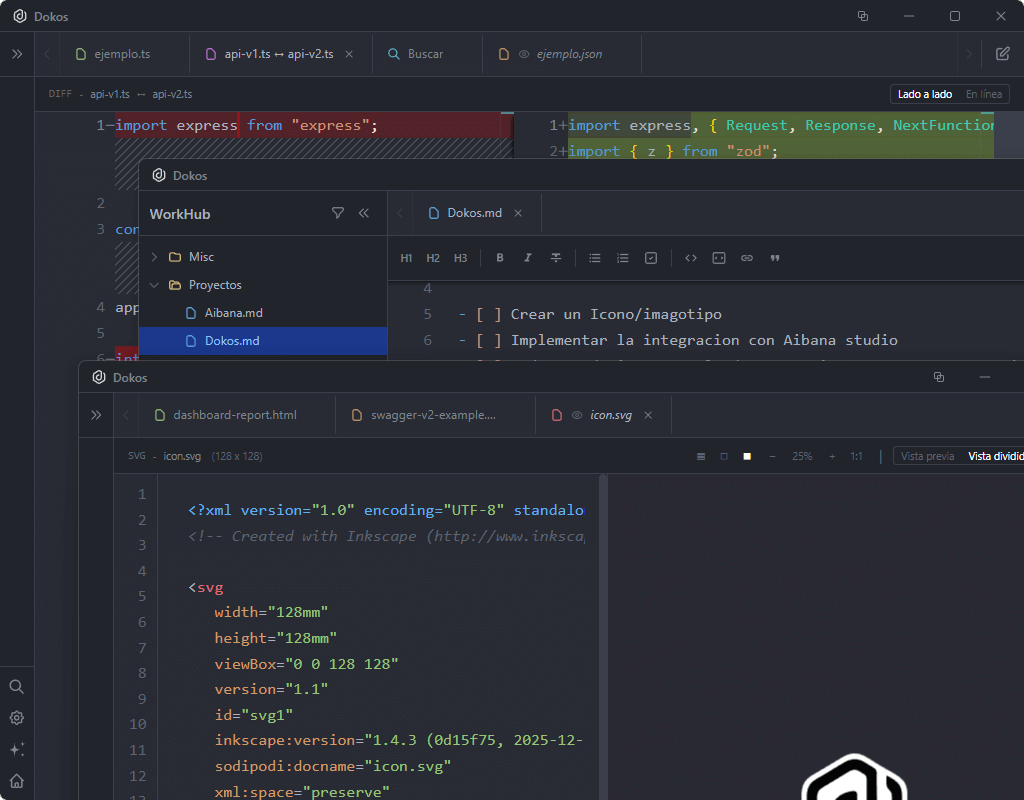
Task: Open the dashboard-report.html tab
Action: (x=234, y=415)
